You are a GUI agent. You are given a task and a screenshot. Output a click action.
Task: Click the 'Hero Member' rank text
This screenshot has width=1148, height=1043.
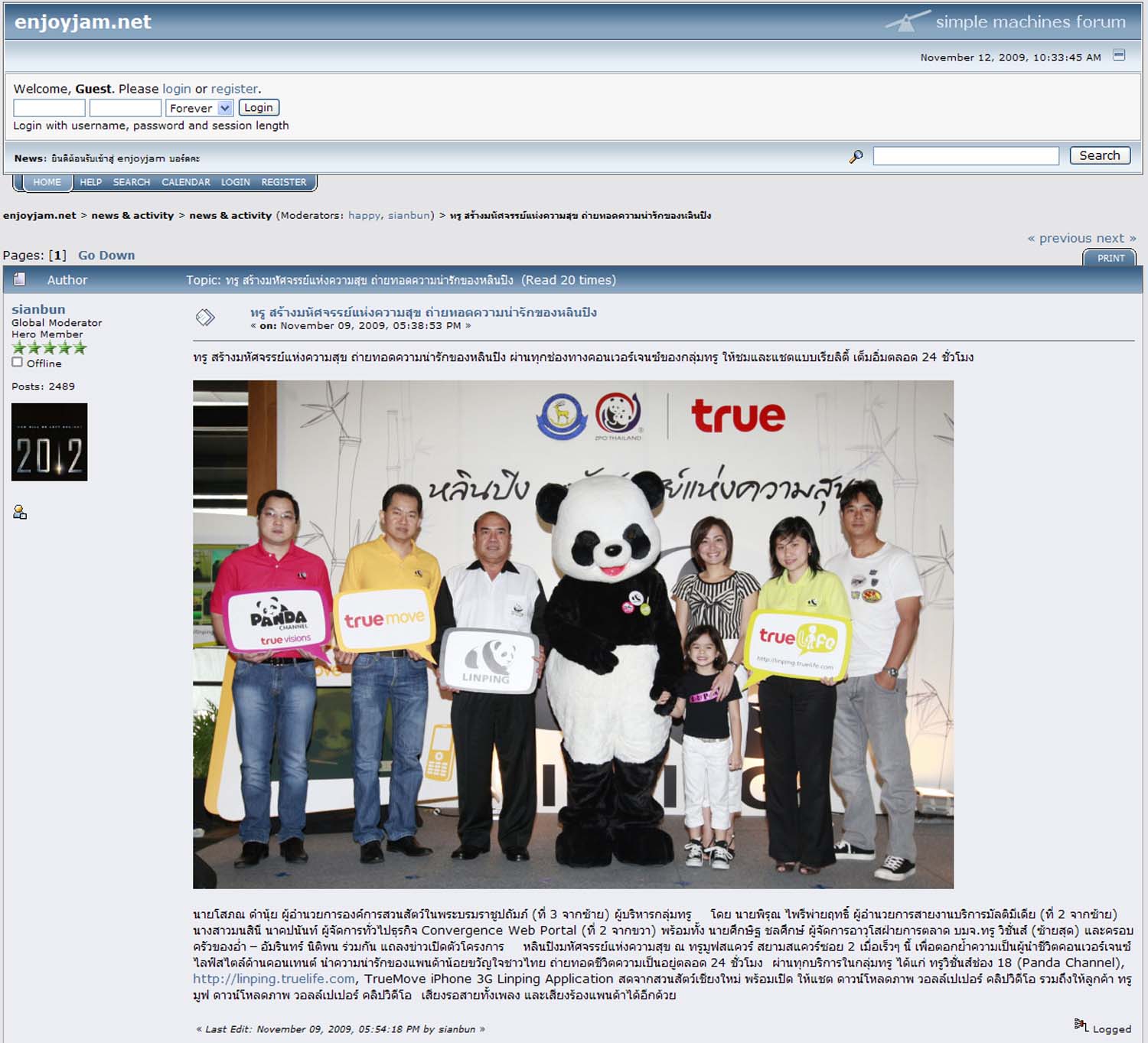(47, 334)
